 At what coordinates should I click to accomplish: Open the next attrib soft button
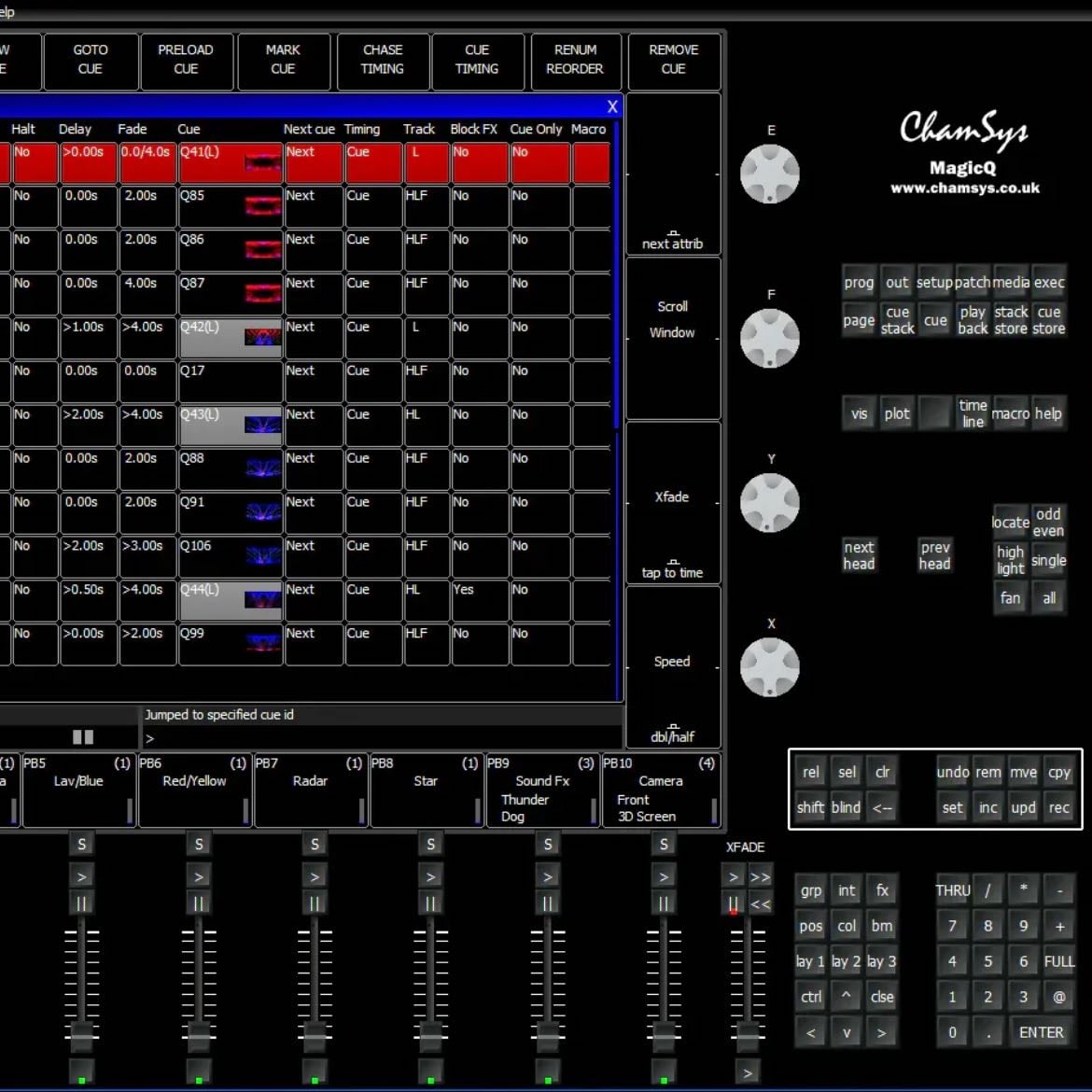point(673,175)
